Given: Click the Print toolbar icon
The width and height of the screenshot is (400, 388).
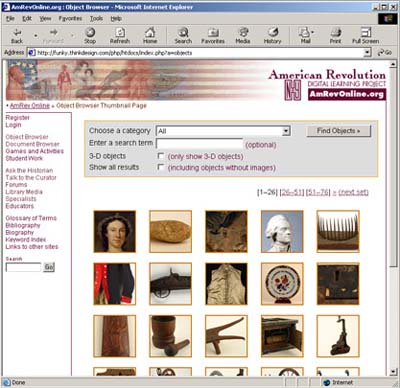Looking at the screenshot, I should 335,36.
